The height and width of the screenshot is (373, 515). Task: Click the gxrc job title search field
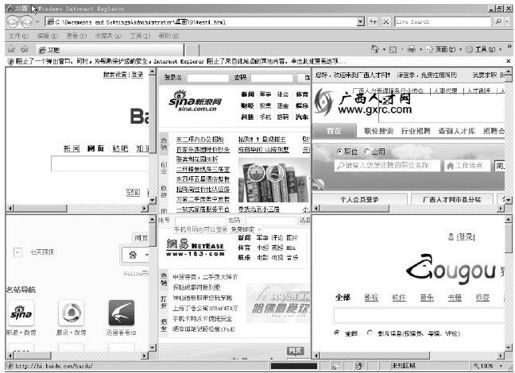pyautogui.click(x=387, y=165)
